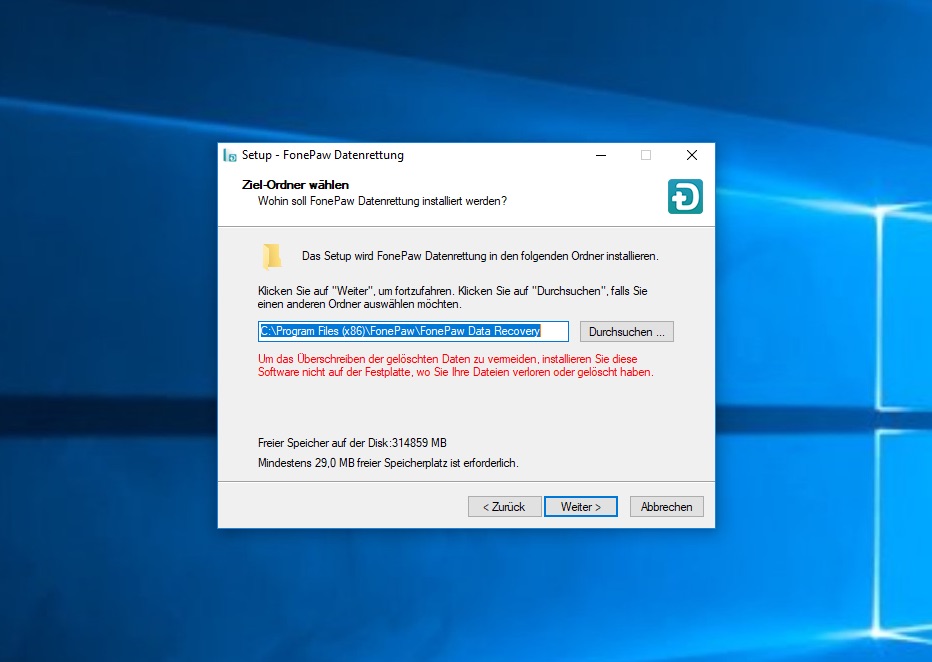The height and width of the screenshot is (662, 932).
Task: Click 'Das Setup wird FonePaw Datenrettung' text
Action: pyautogui.click(x=480, y=256)
